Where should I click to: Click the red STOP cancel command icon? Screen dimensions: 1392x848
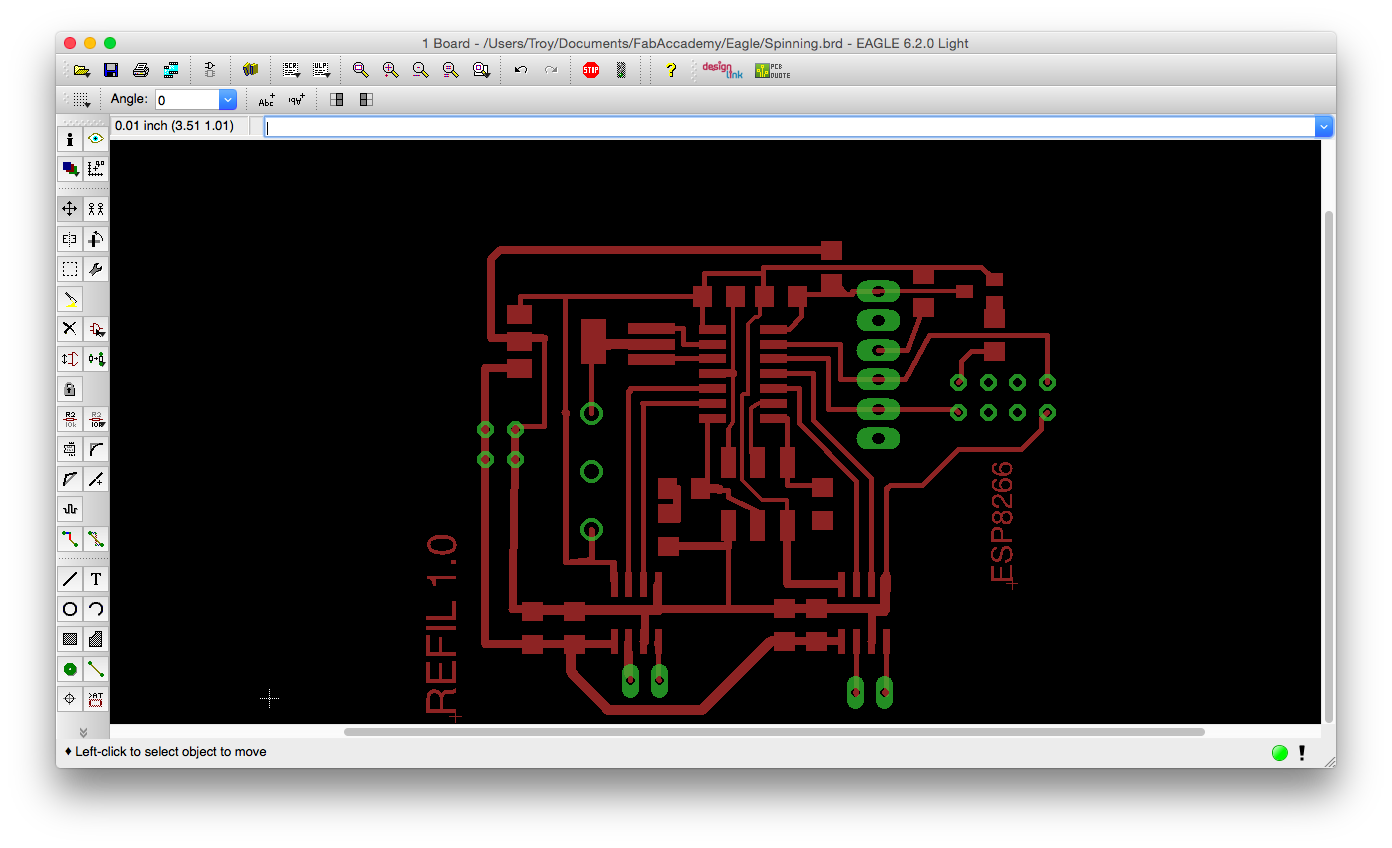click(591, 70)
